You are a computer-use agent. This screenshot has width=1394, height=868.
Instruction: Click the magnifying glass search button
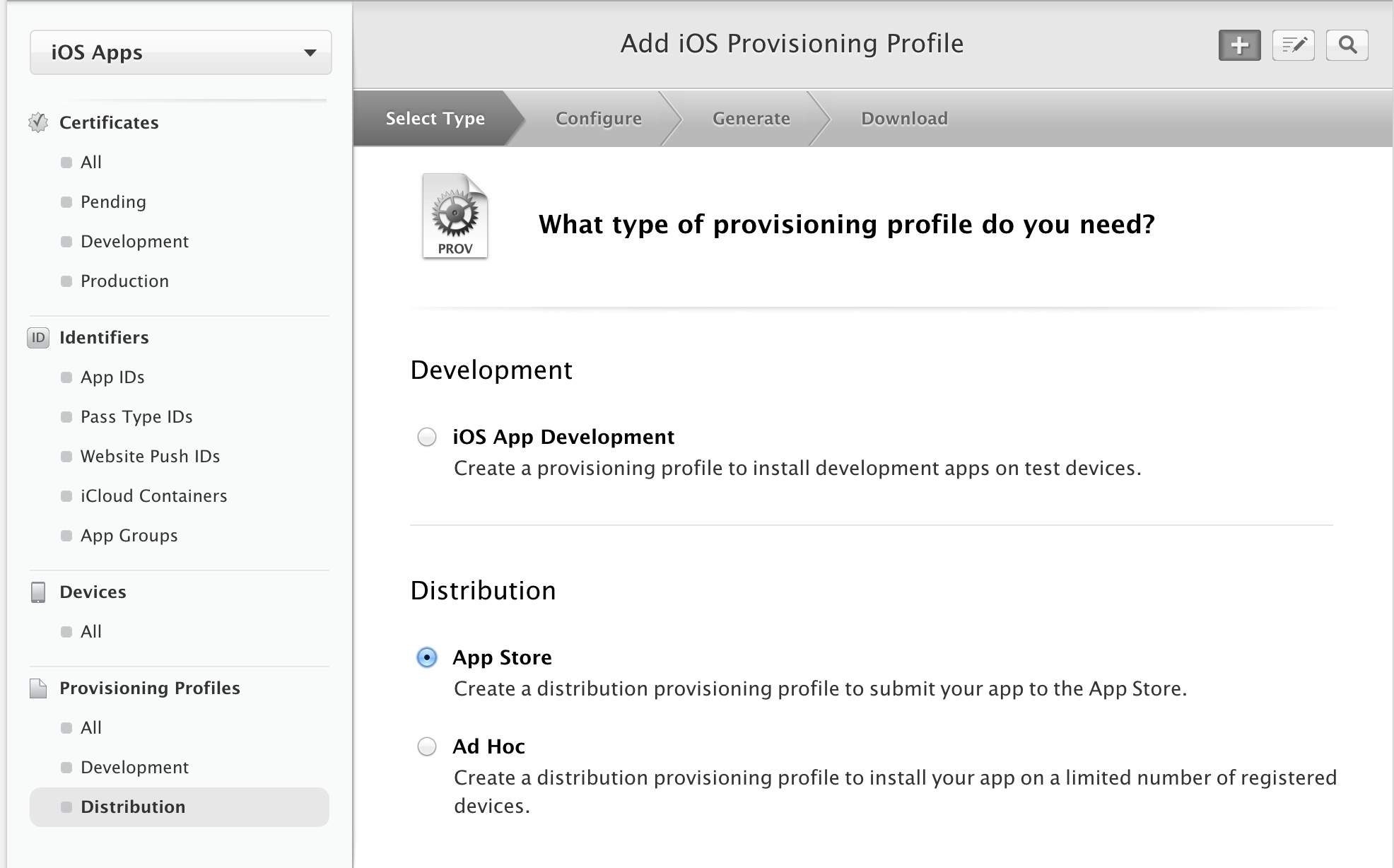tap(1347, 45)
